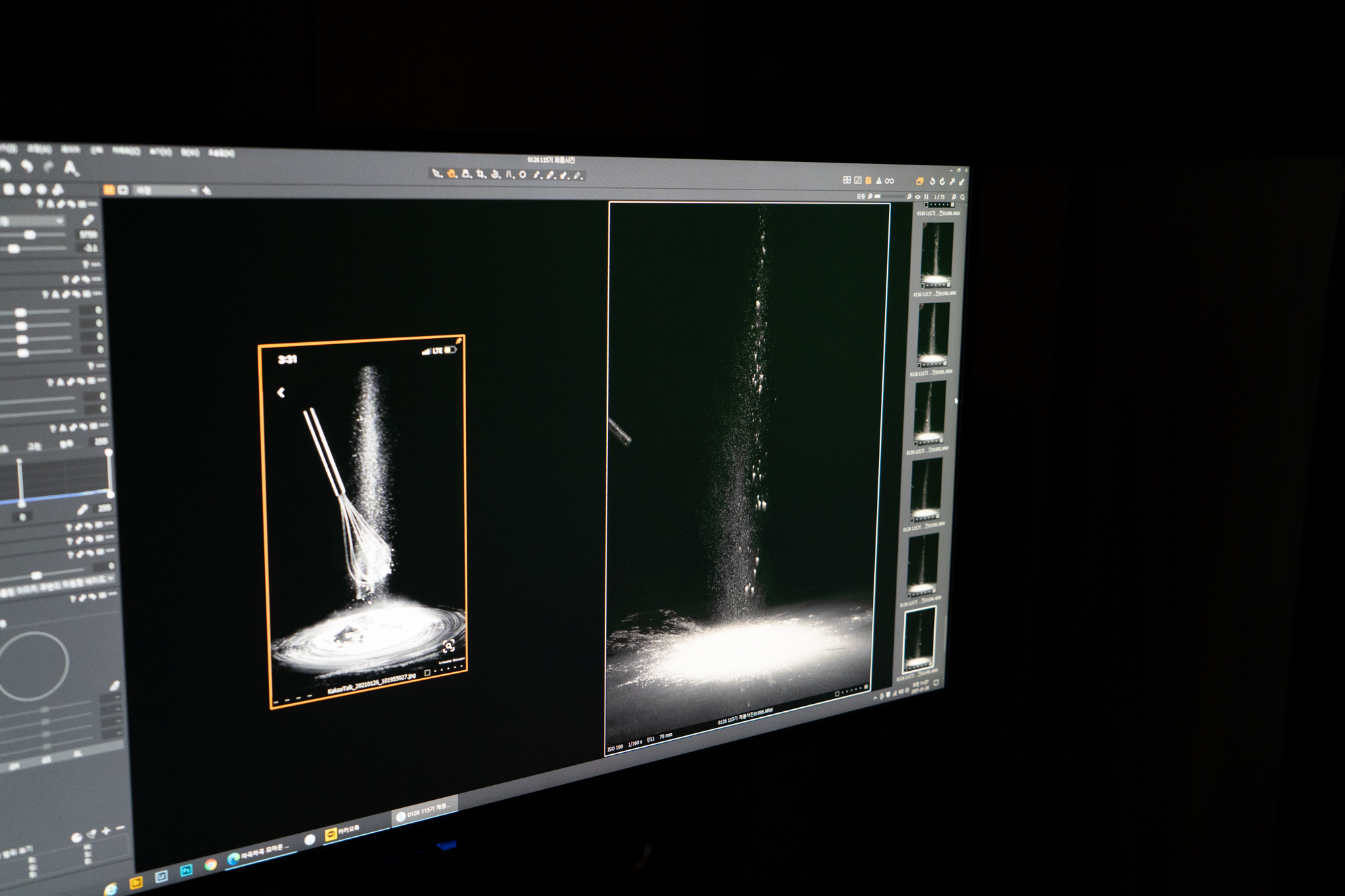Open the Help menu in the menu bar

[221, 153]
